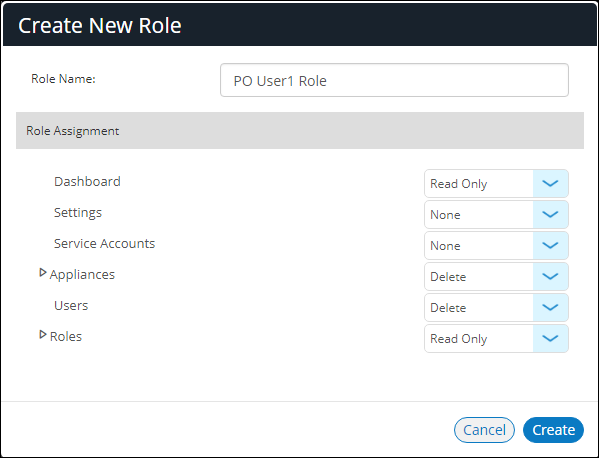This screenshot has width=599, height=458.
Task: Click the Role Assignment section header
Action: tap(300, 131)
